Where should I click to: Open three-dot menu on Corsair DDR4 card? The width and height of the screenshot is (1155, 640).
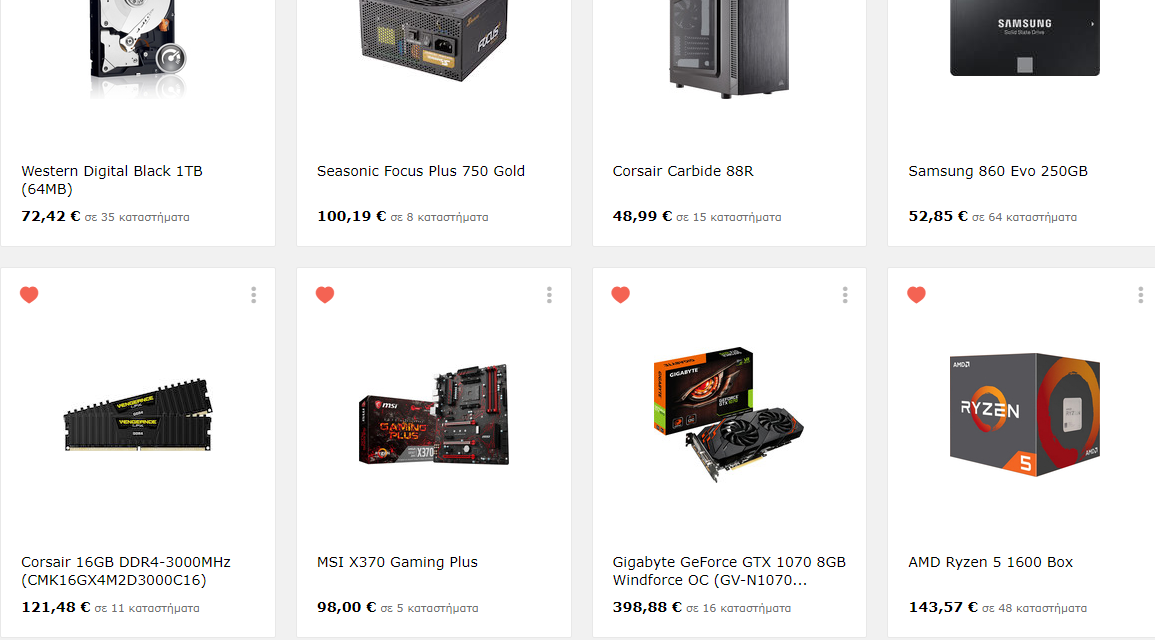pyautogui.click(x=253, y=295)
